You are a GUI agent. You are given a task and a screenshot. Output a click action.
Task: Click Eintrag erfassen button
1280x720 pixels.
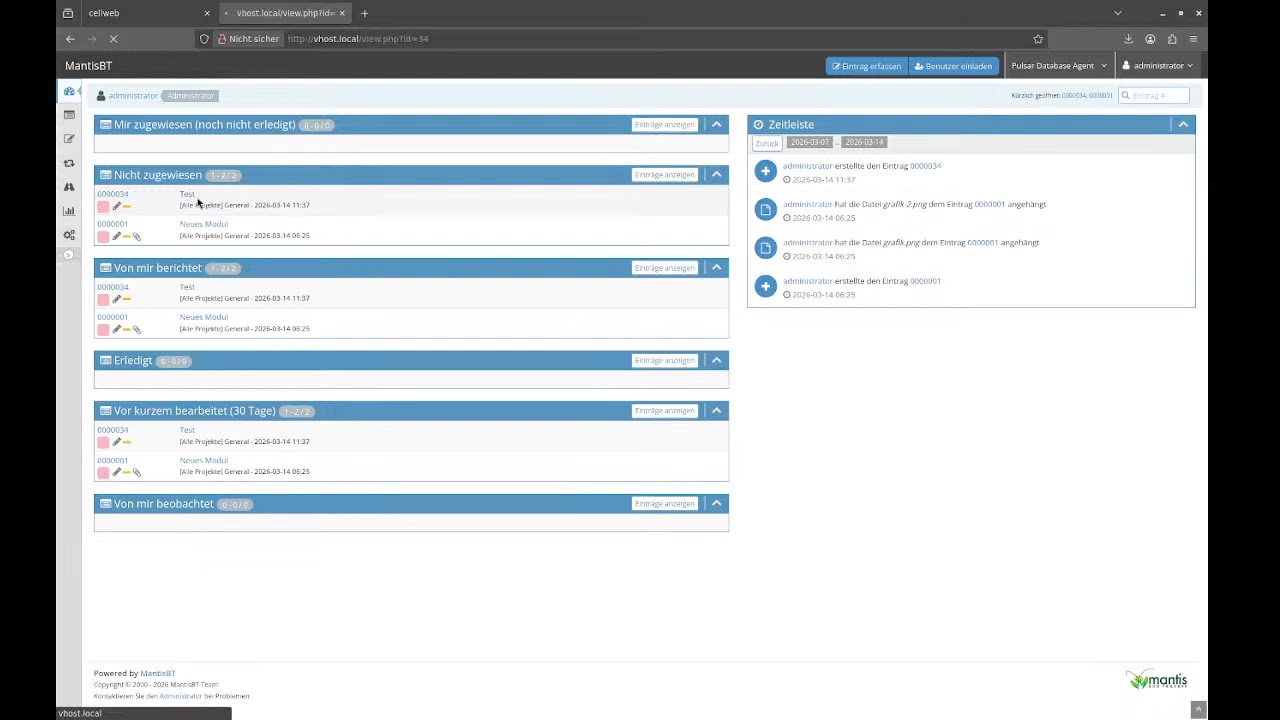click(866, 66)
